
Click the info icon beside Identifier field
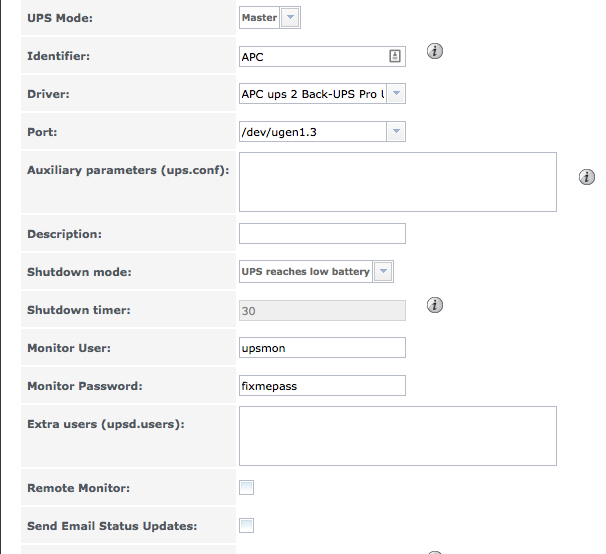tap(435, 51)
